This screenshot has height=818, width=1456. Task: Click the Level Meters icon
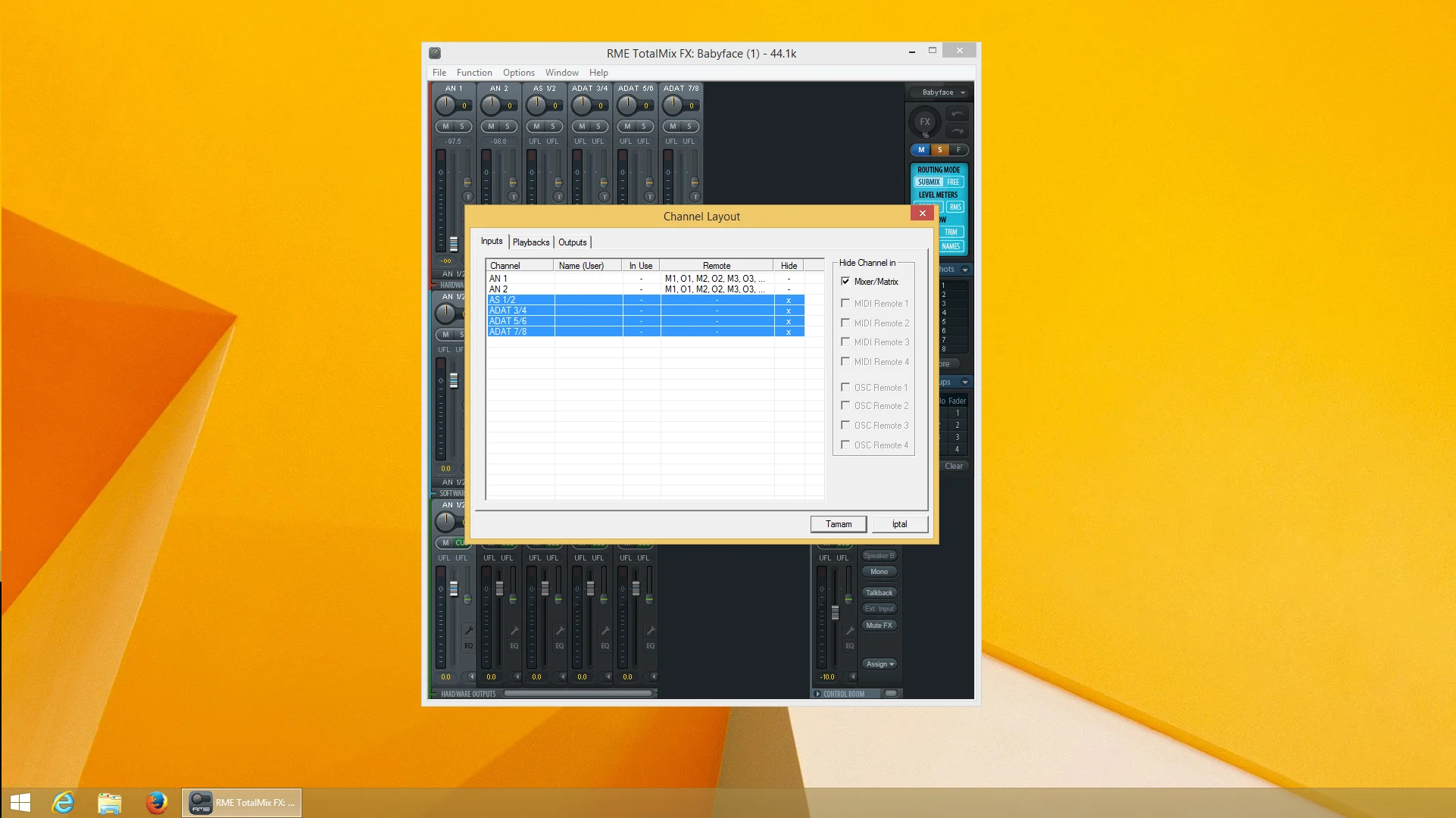937,194
